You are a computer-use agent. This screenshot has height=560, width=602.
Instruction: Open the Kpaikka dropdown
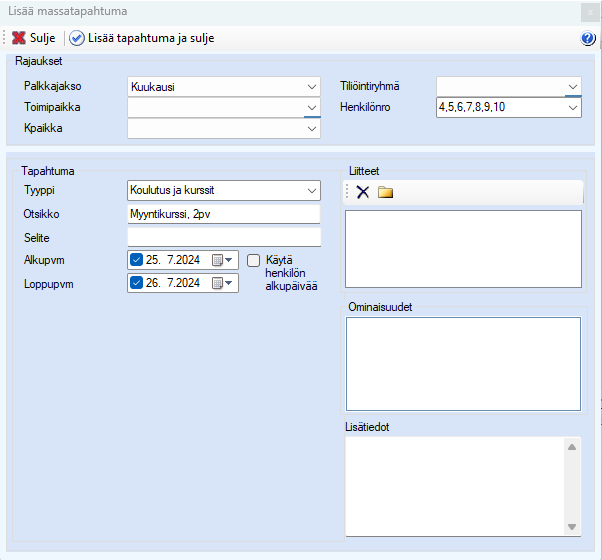pyautogui.click(x=311, y=128)
